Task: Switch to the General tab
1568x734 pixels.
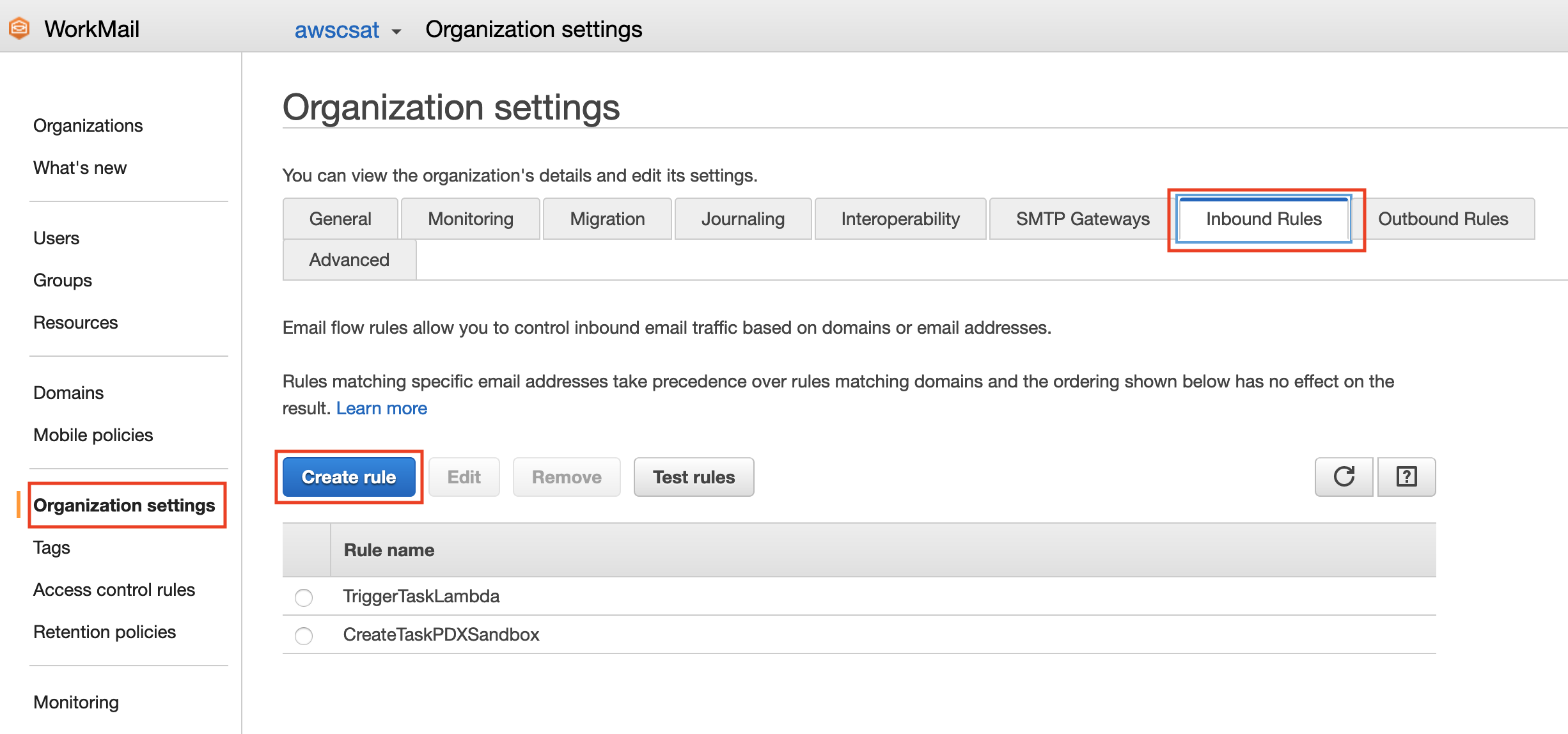Action: [x=340, y=219]
